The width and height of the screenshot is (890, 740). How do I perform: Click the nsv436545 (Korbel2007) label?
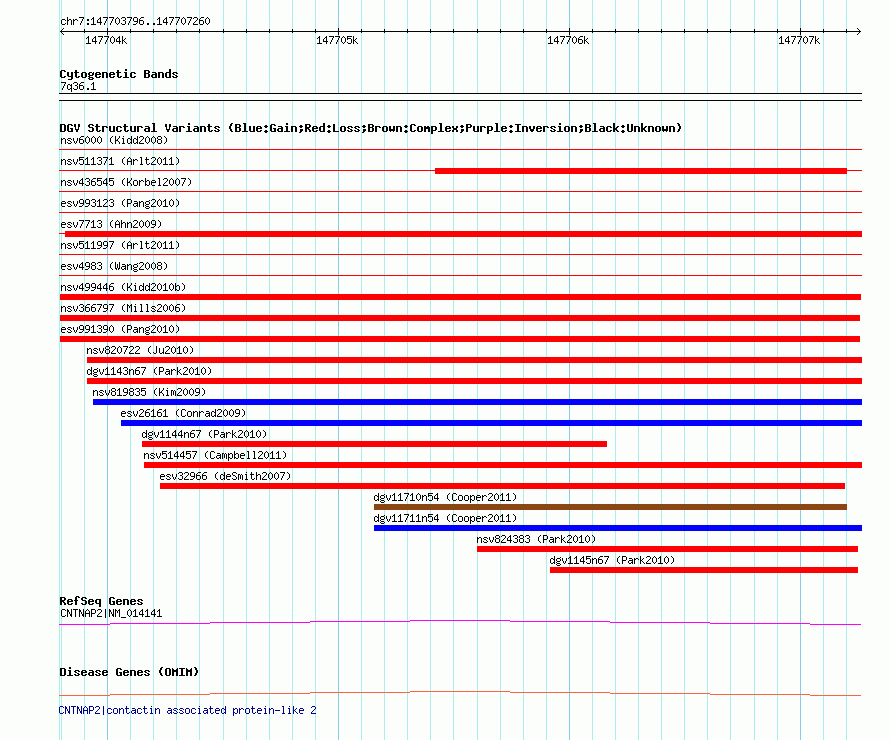click(x=126, y=182)
